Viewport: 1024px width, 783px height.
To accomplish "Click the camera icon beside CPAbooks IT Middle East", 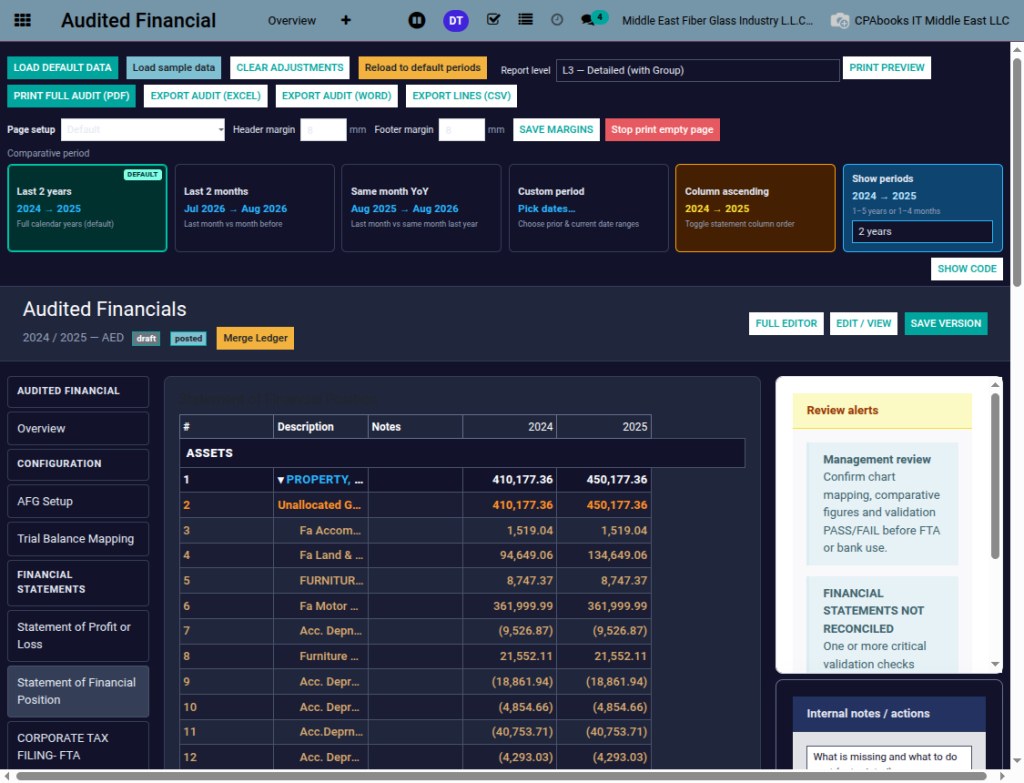I will tap(839, 20).
